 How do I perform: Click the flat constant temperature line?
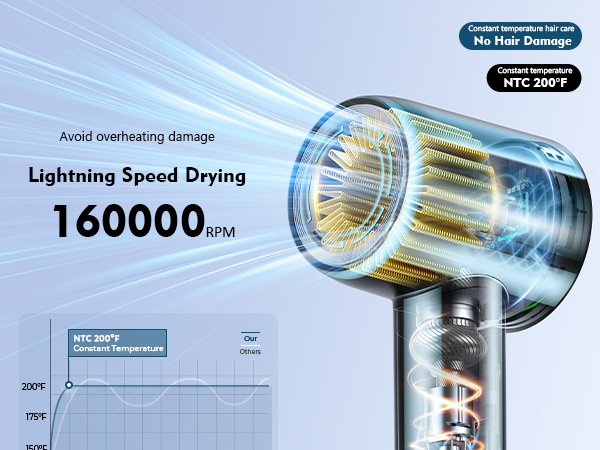click(170, 385)
